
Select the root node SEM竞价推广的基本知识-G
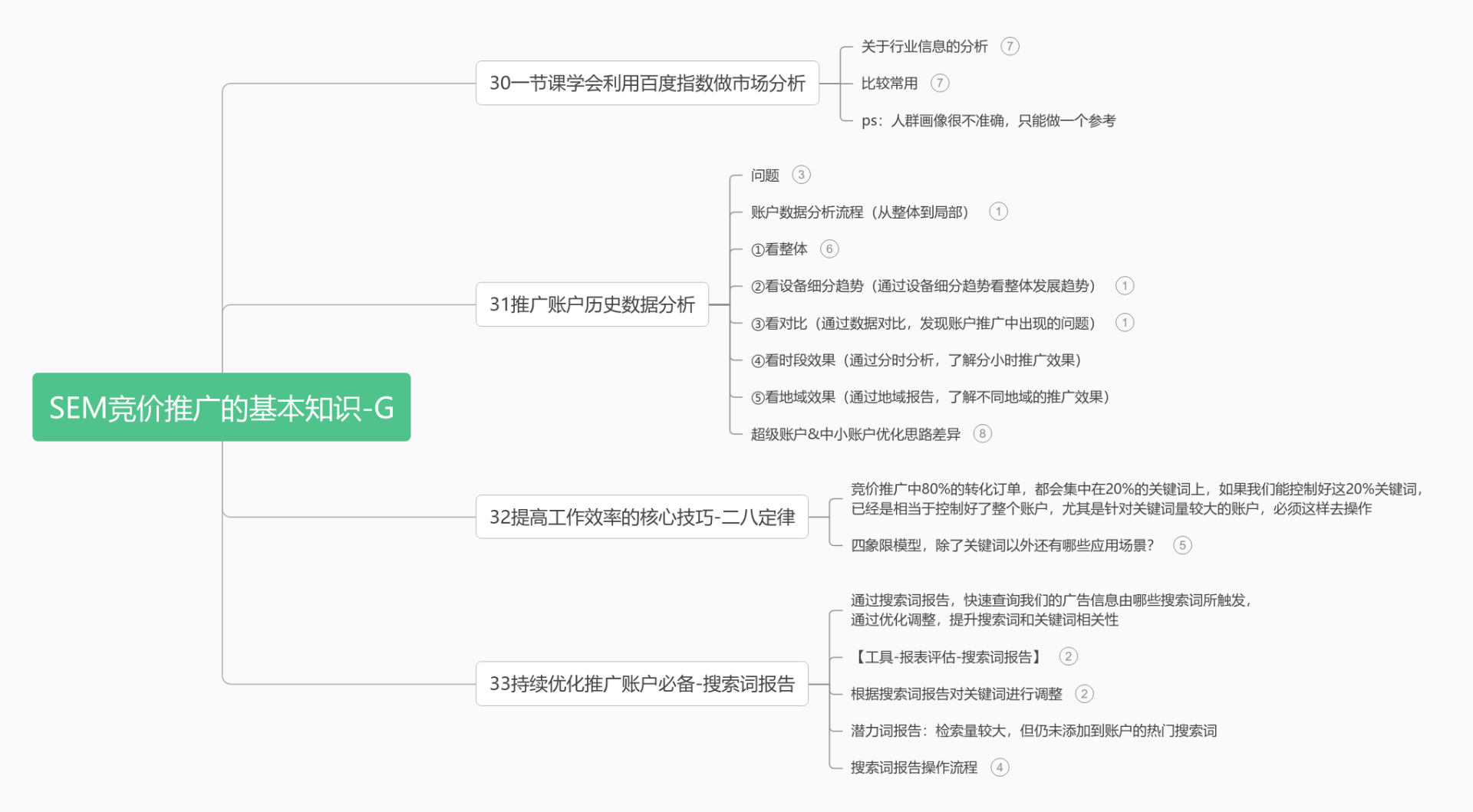221,407
